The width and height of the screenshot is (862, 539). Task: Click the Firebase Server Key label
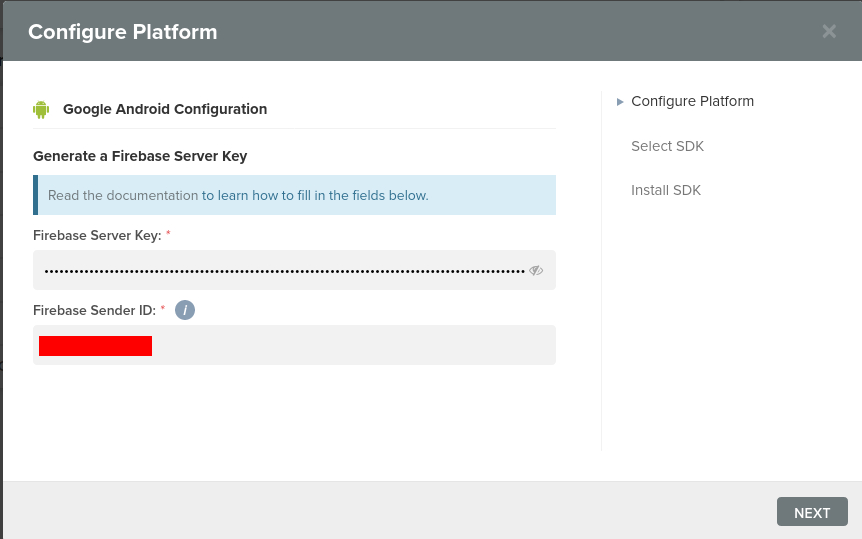(x=96, y=235)
